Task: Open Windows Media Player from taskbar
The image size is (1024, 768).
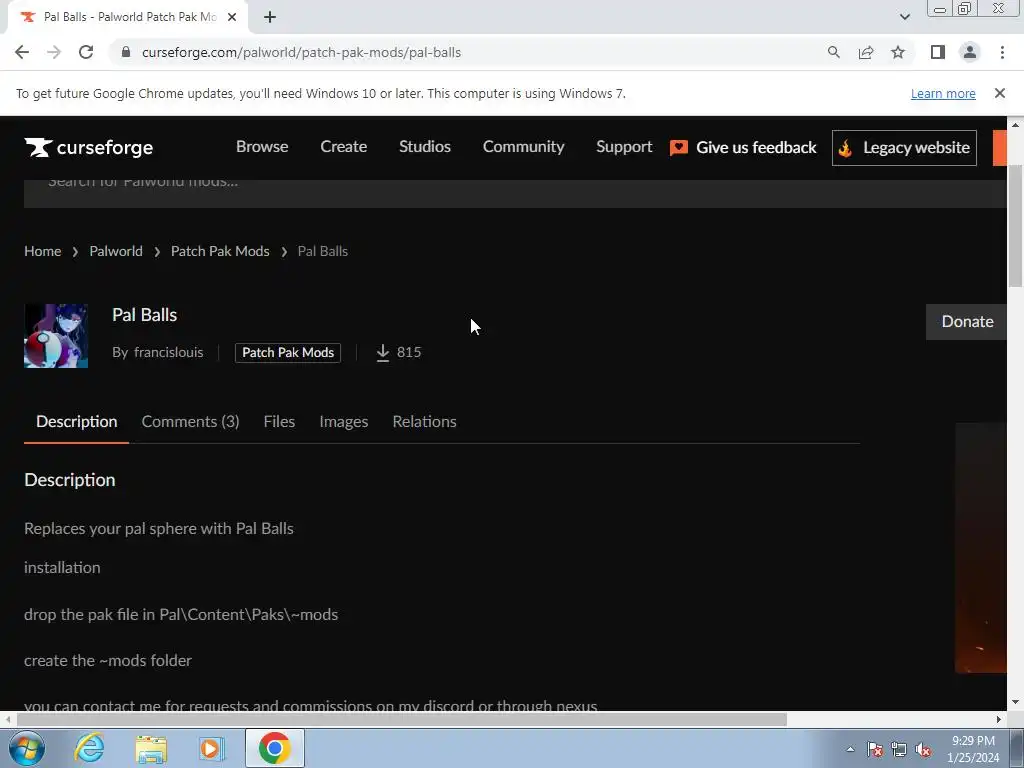Action: pyautogui.click(x=212, y=748)
